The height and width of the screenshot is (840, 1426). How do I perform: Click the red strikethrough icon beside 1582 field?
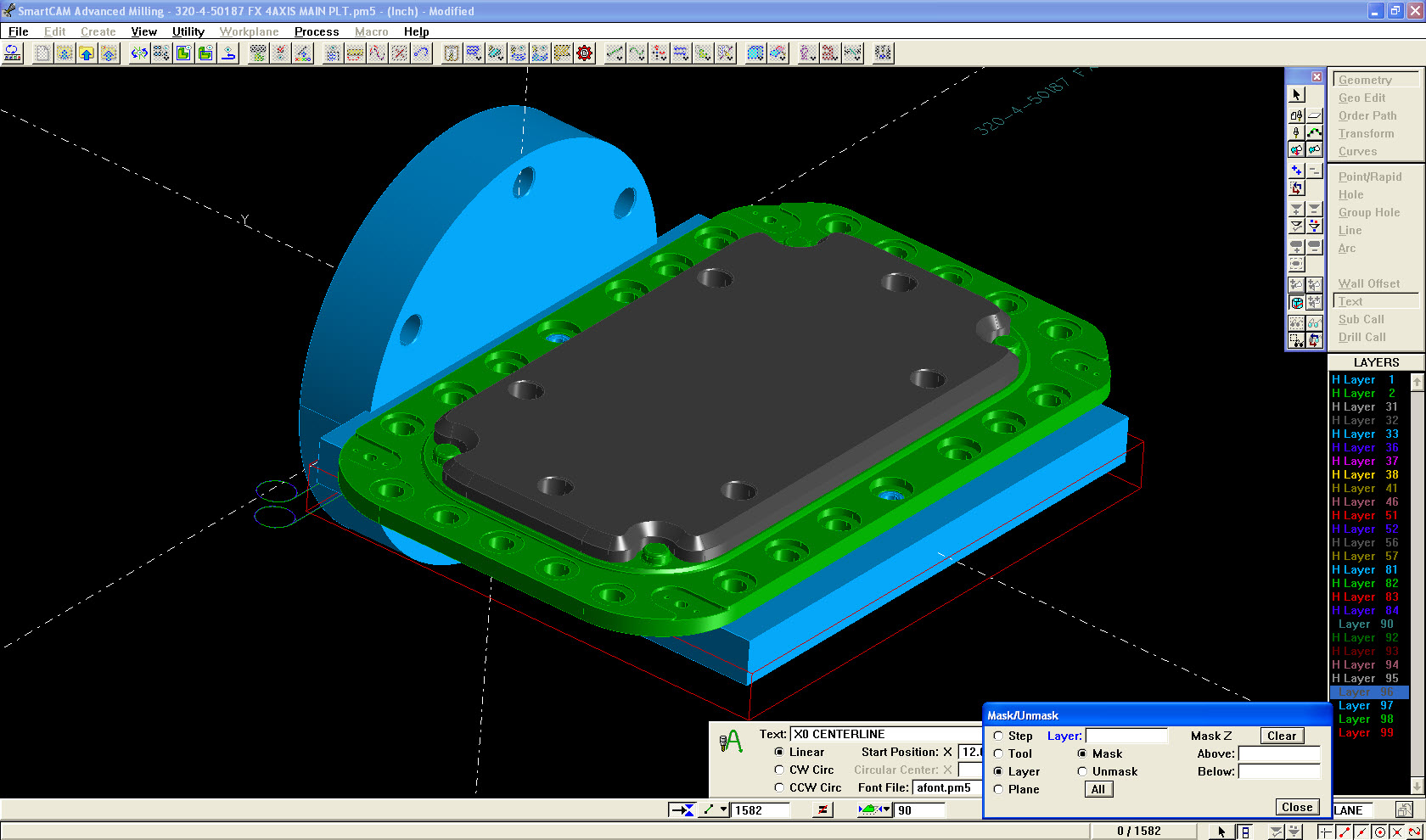click(x=822, y=810)
